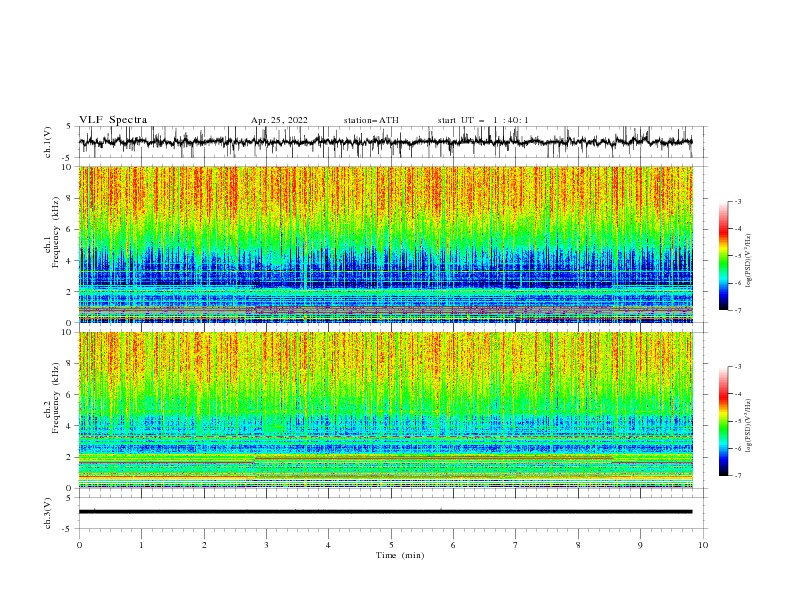Click time axis tick label '0'
This screenshot has width=792, height=612.
[x=79, y=545]
